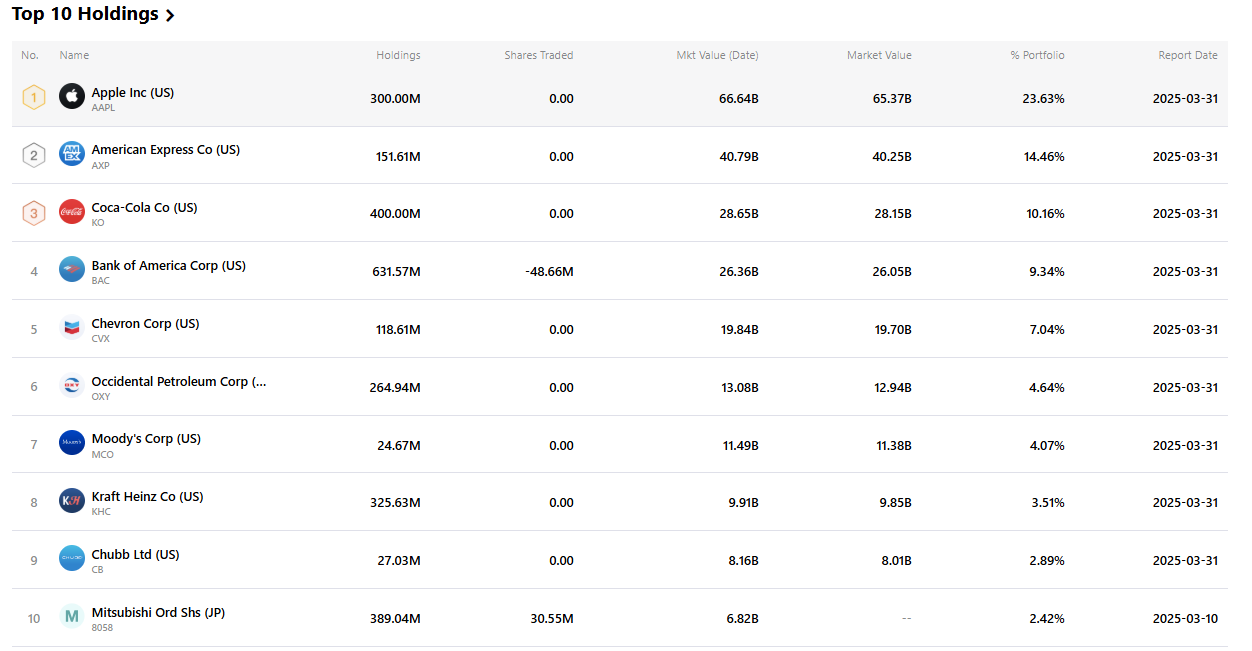
Task: Click the Bank of America logo icon
Action: (72, 270)
